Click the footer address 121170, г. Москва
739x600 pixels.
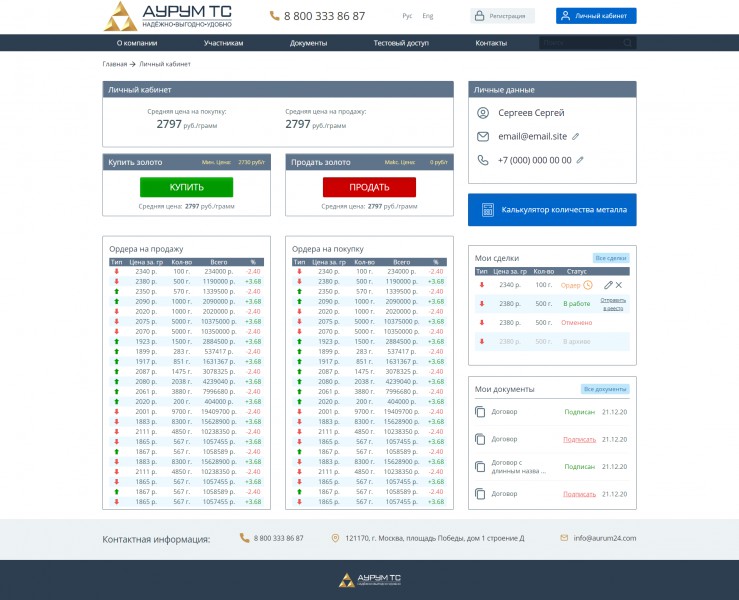pyautogui.click(x=435, y=538)
